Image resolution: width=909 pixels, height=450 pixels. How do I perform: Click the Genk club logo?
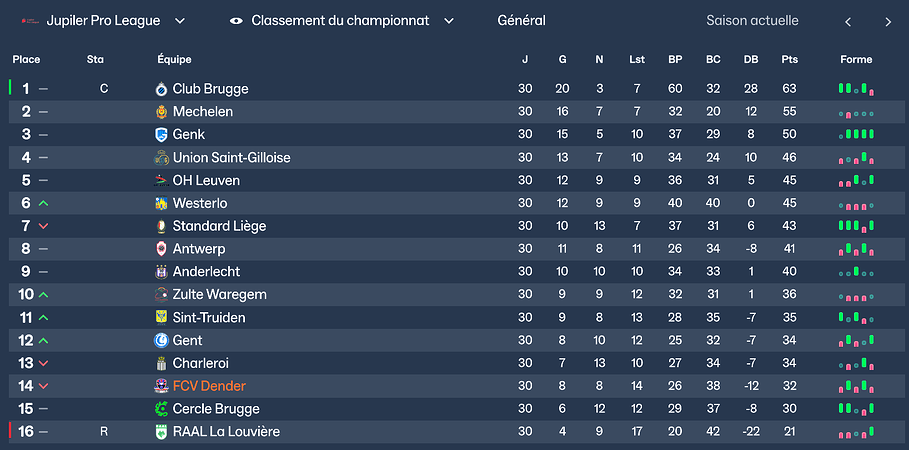[x=161, y=135]
